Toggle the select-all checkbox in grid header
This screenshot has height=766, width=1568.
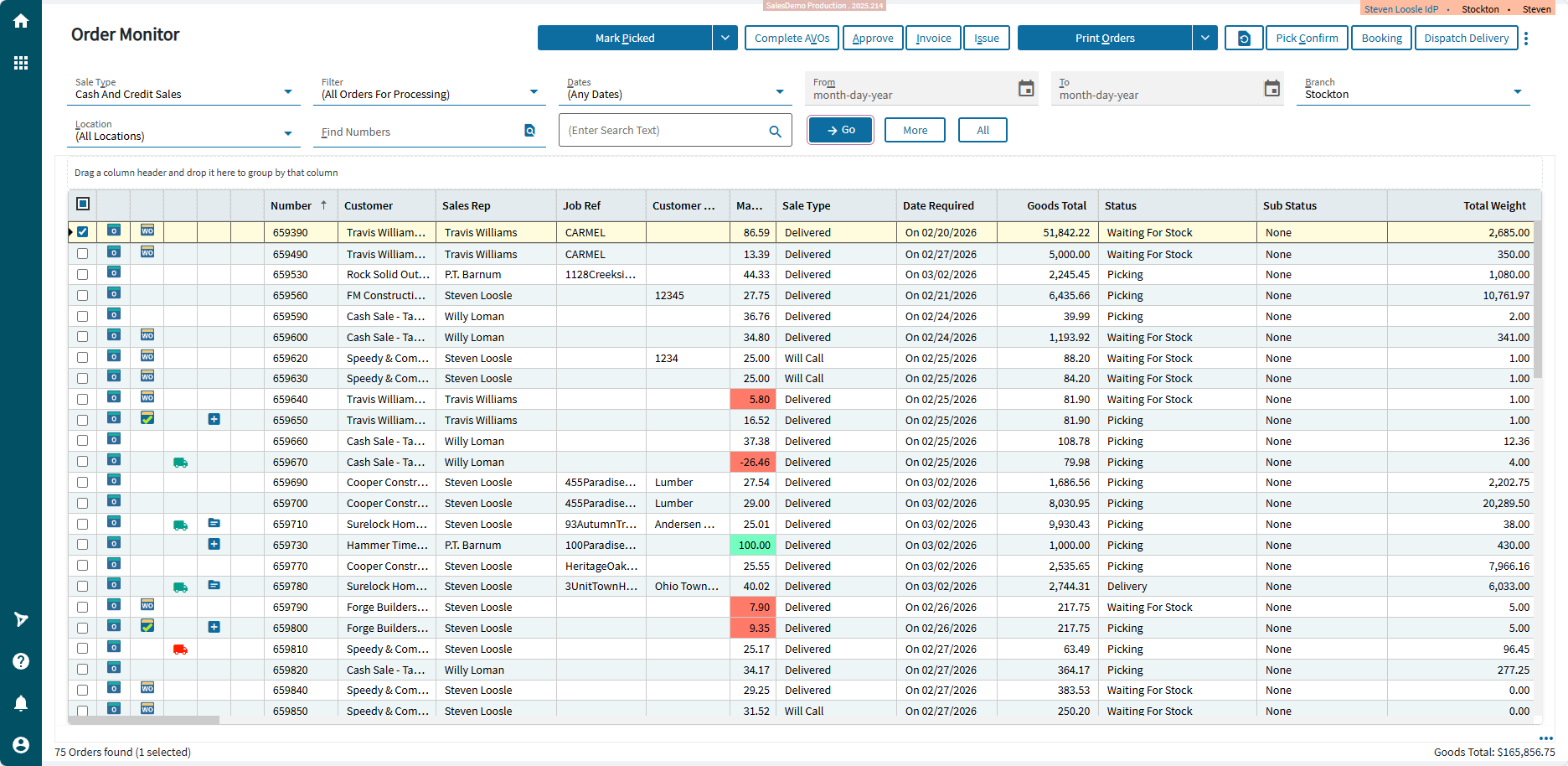(82, 204)
